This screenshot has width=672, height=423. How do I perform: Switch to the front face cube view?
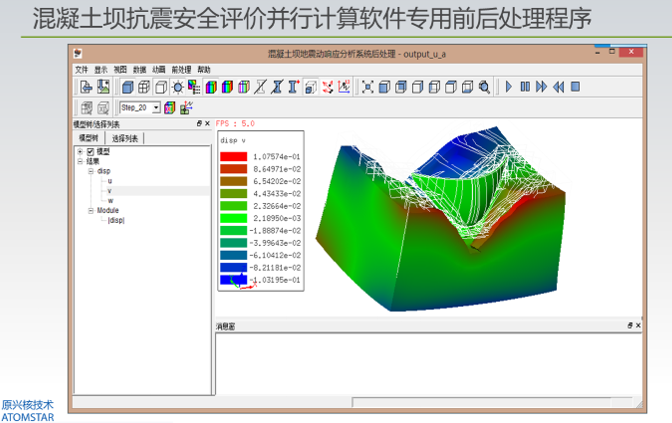(384, 87)
